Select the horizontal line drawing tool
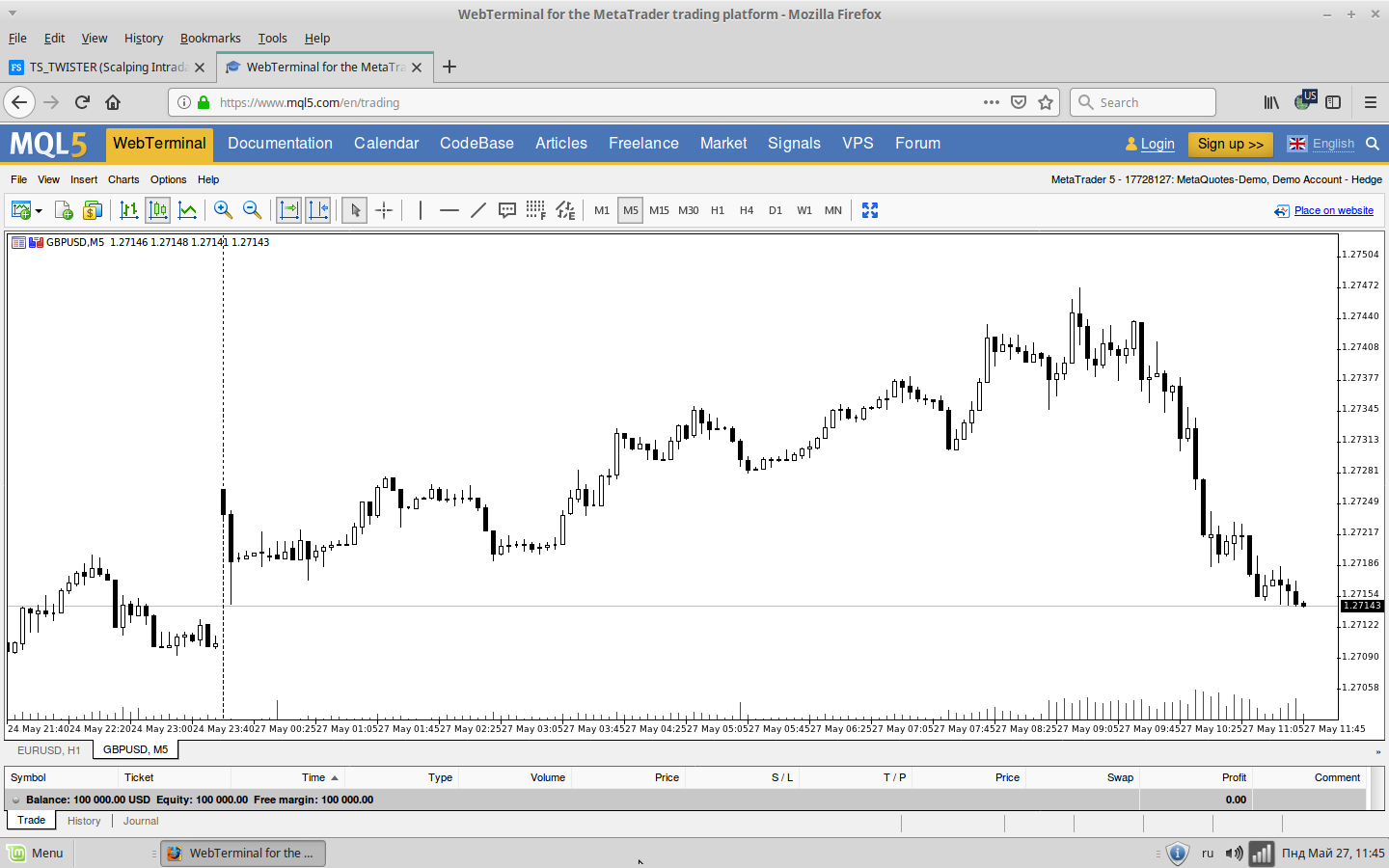The width and height of the screenshot is (1389, 868). pyautogui.click(x=449, y=210)
